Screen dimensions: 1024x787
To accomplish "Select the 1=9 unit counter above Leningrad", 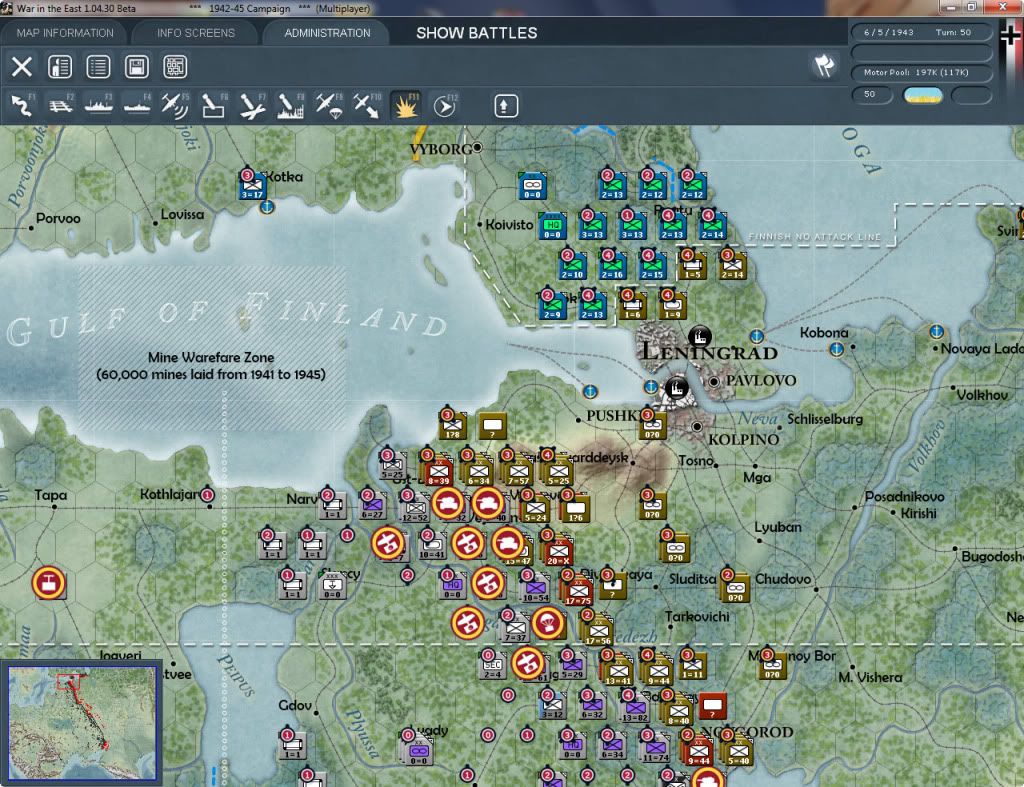I will (672, 306).
